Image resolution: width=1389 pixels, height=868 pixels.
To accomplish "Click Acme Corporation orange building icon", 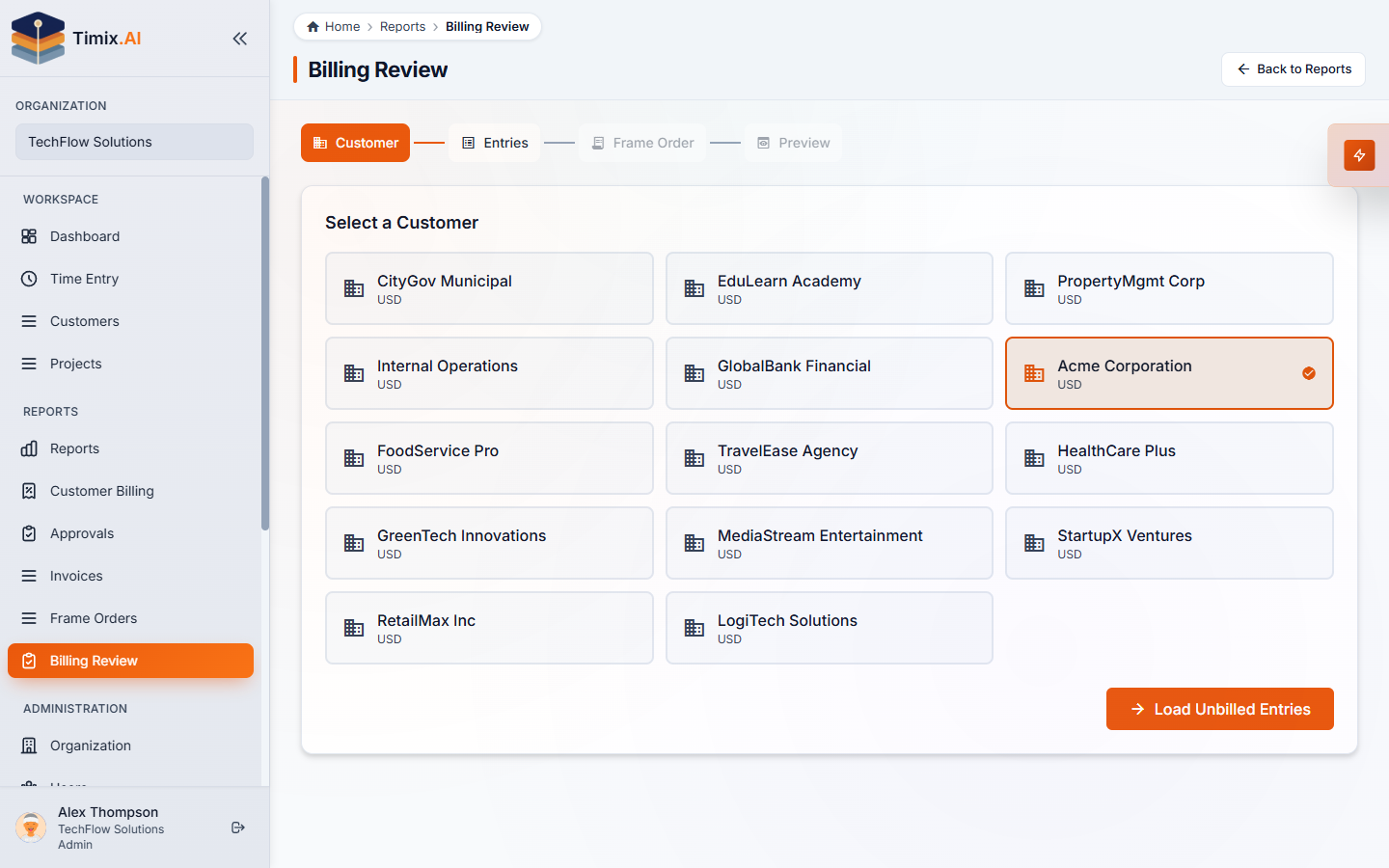I will 1034,373.
